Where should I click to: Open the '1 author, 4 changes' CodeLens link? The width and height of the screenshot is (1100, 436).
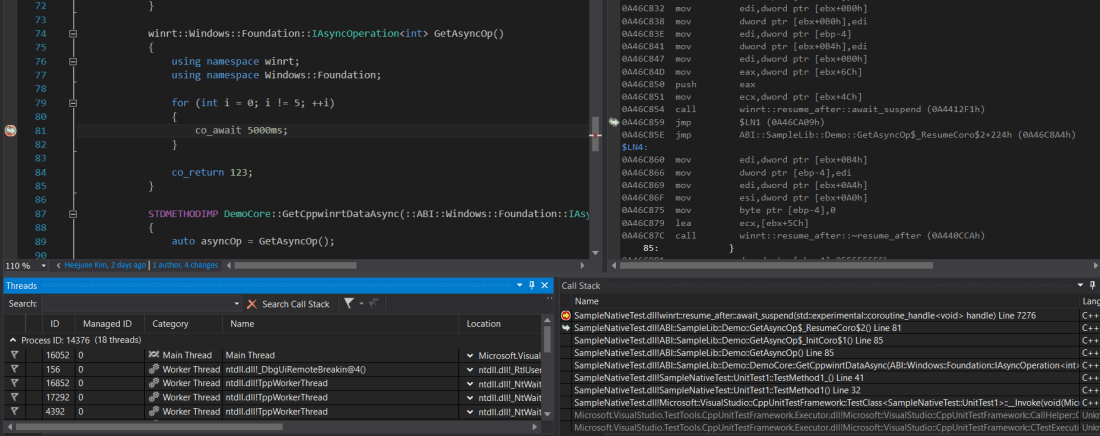coord(185,265)
